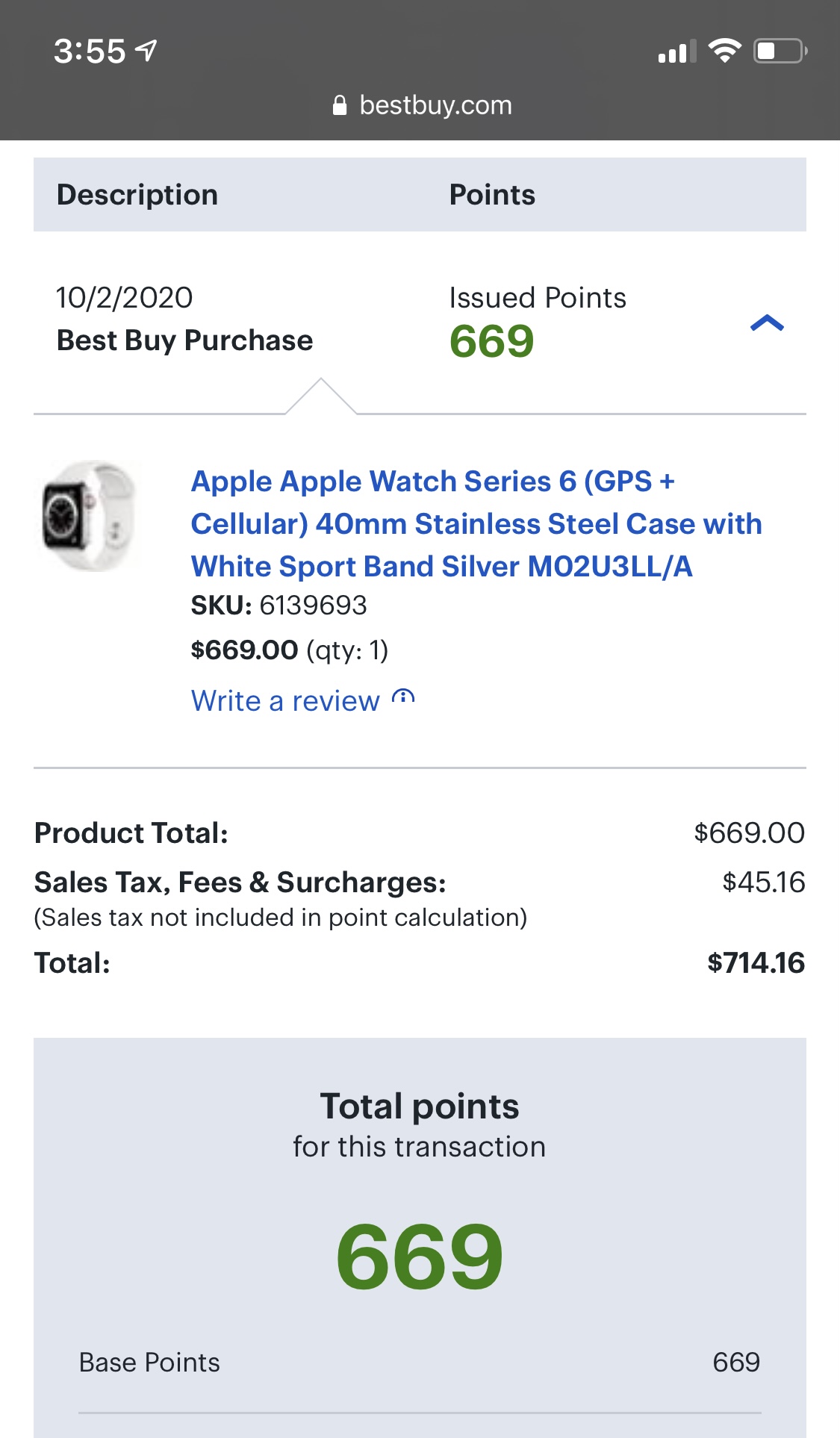Tap the battery indicator icon
Viewport: 840px width, 1438px height.
click(x=780, y=51)
